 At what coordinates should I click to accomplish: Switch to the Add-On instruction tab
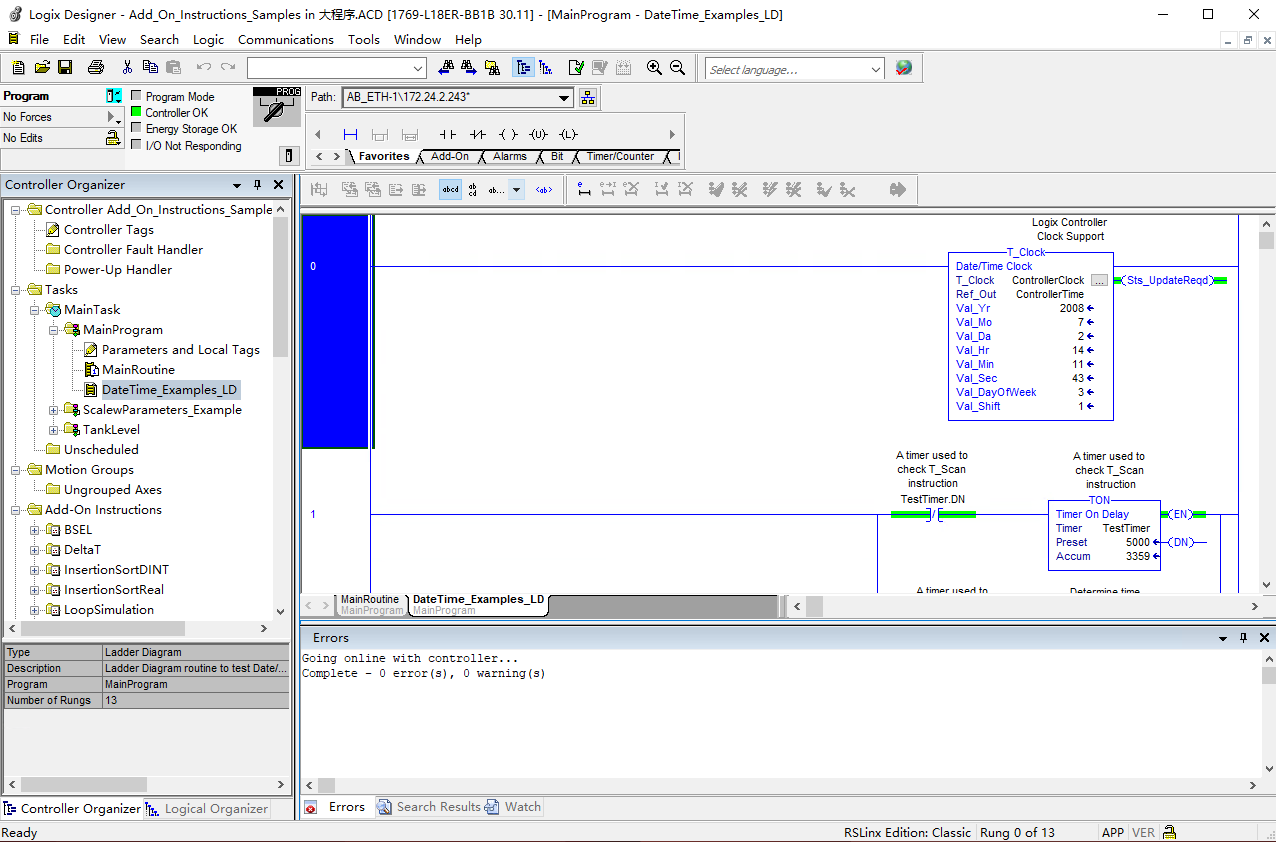click(450, 156)
